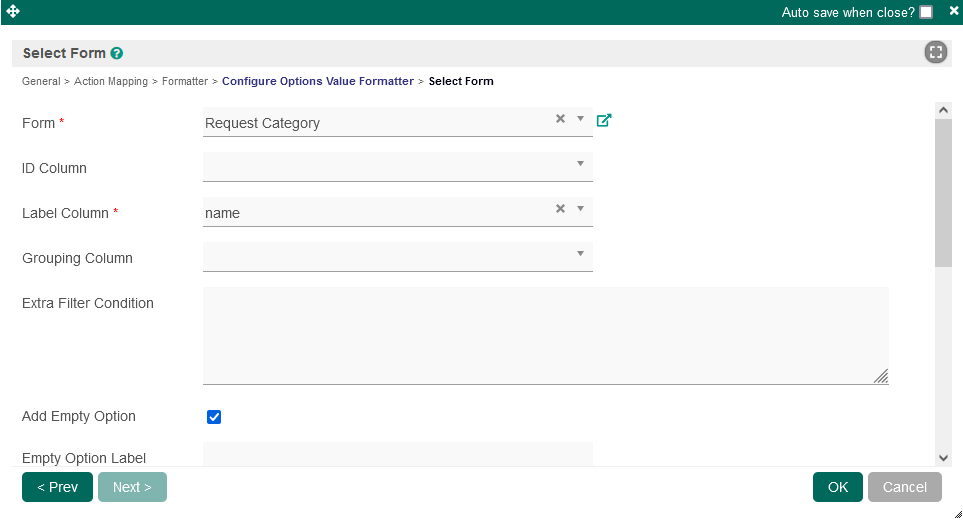The height and width of the screenshot is (520, 963).
Task: Click the OK button
Action: click(x=837, y=487)
